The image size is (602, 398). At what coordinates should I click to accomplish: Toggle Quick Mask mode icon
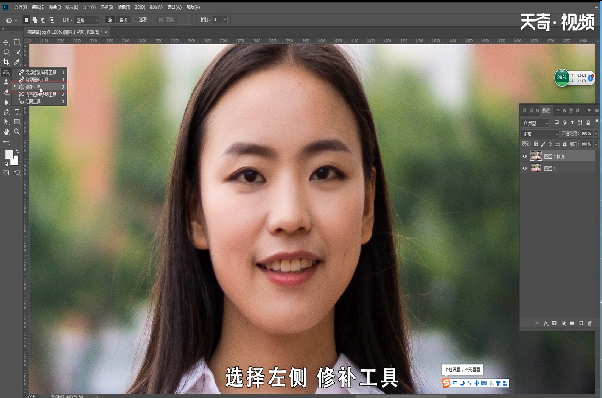point(6,173)
